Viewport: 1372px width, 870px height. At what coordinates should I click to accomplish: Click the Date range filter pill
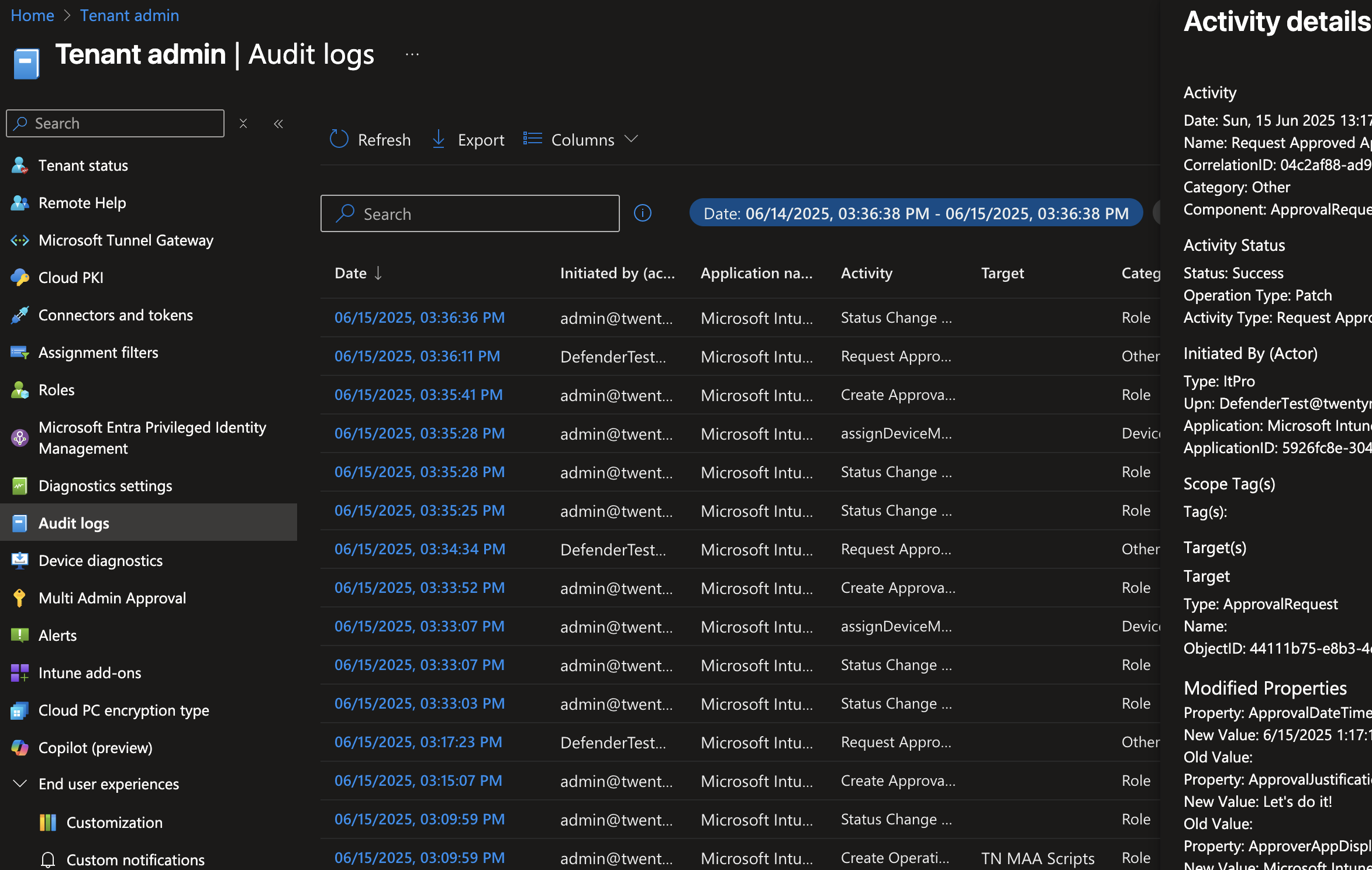pyautogui.click(x=916, y=213)
